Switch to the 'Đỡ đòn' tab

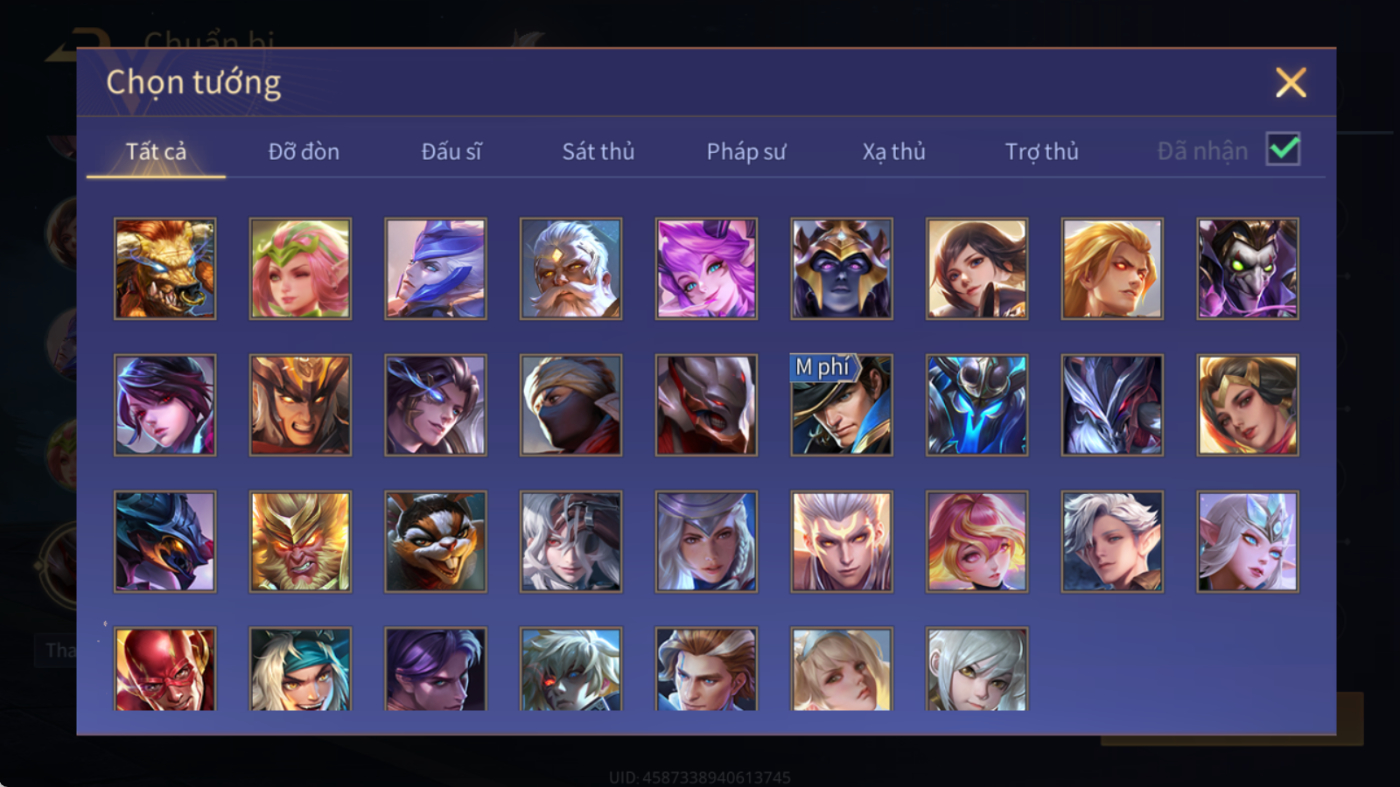[x=304, y=152]
